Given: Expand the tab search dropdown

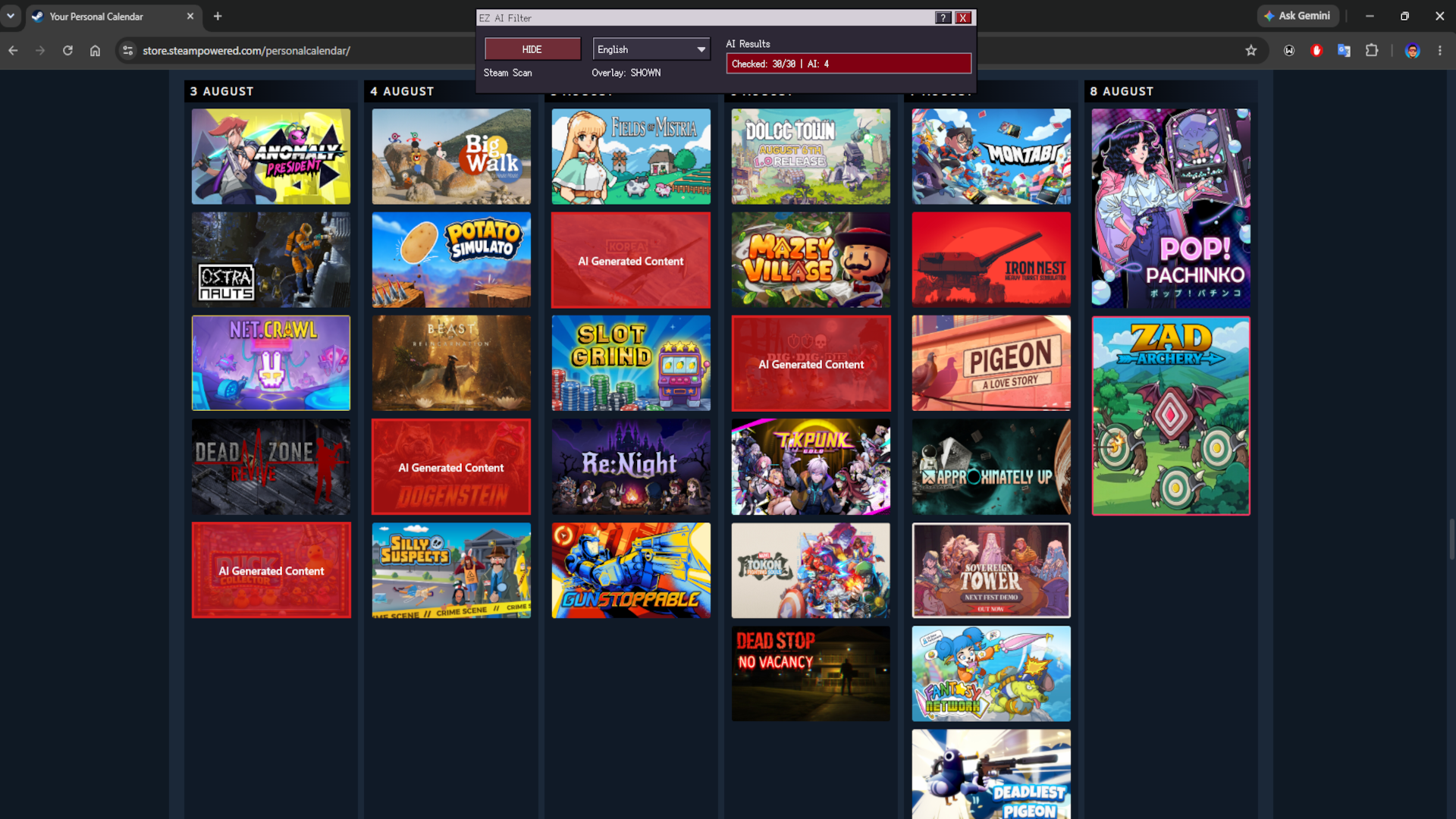Looking at the screenshot, I should (x=11, y=16).
